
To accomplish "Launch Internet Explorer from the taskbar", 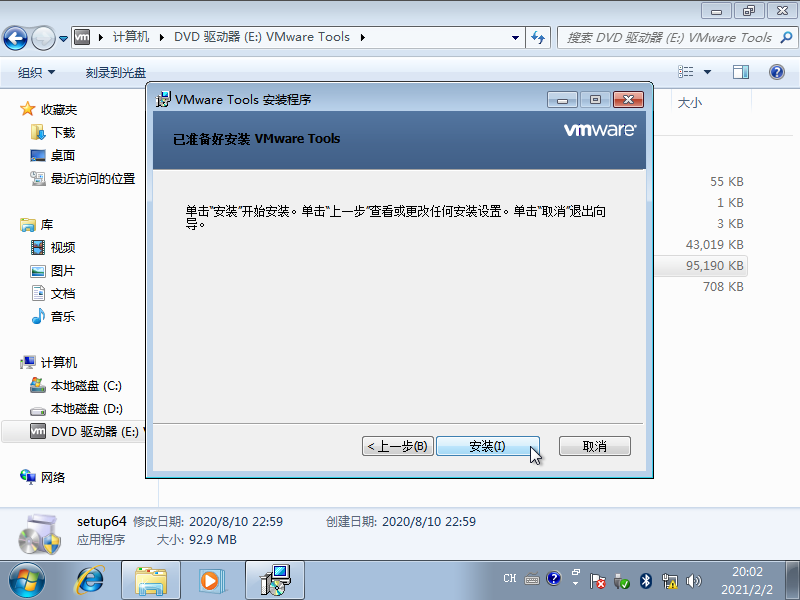I will [90, 581].
